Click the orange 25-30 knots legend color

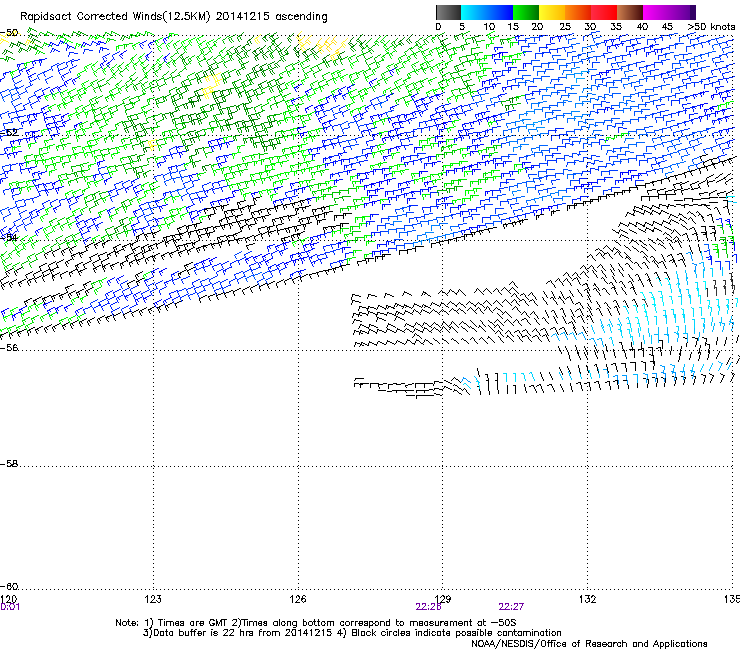pos(578,12)
